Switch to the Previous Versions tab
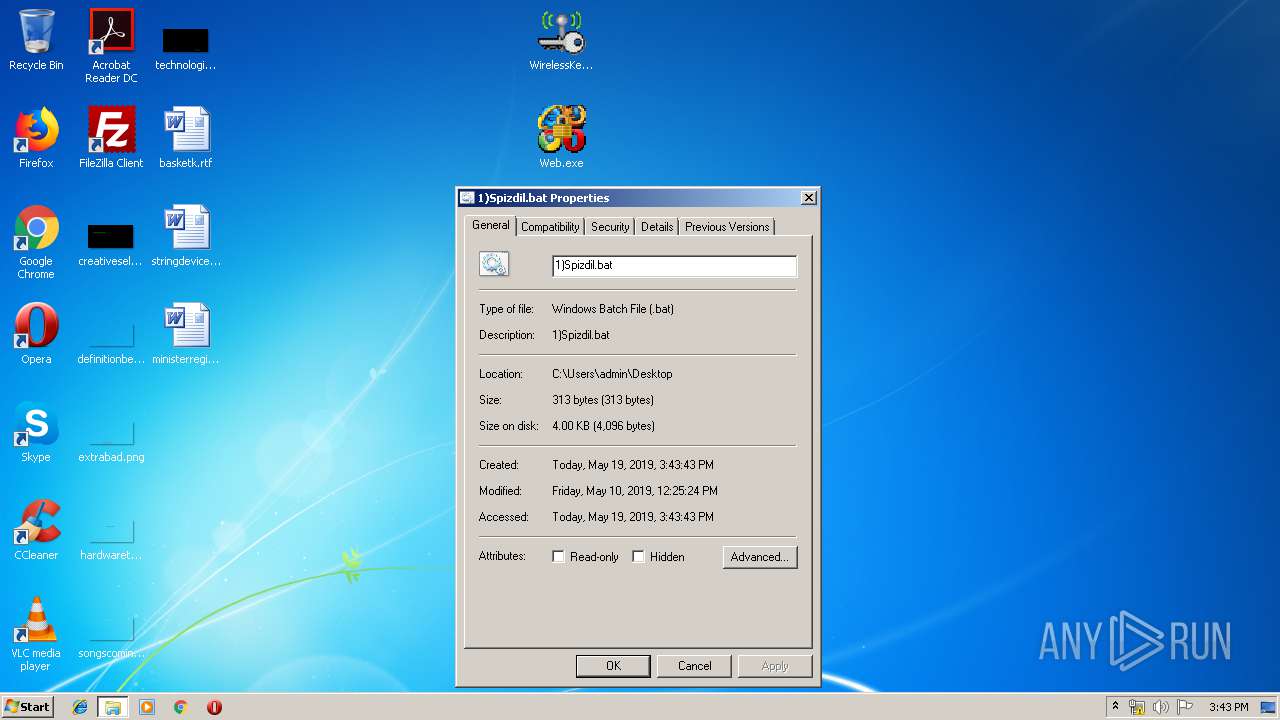This screenshot has height=720, width=1280. point(727,227)
